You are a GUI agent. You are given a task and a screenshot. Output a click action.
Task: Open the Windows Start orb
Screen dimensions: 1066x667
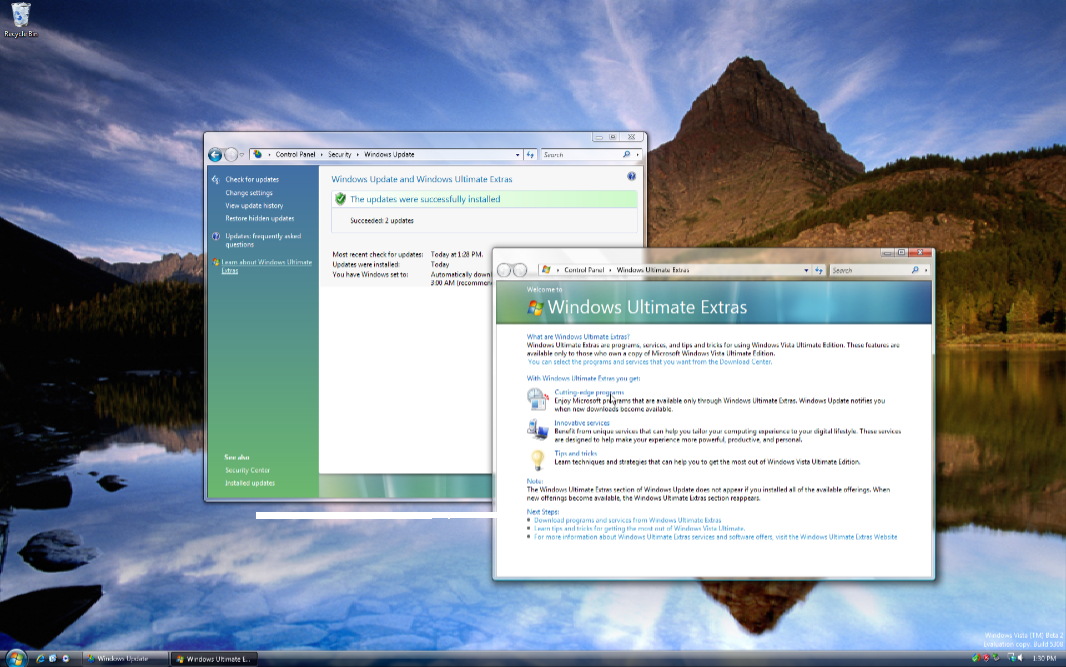coord(15,658)
